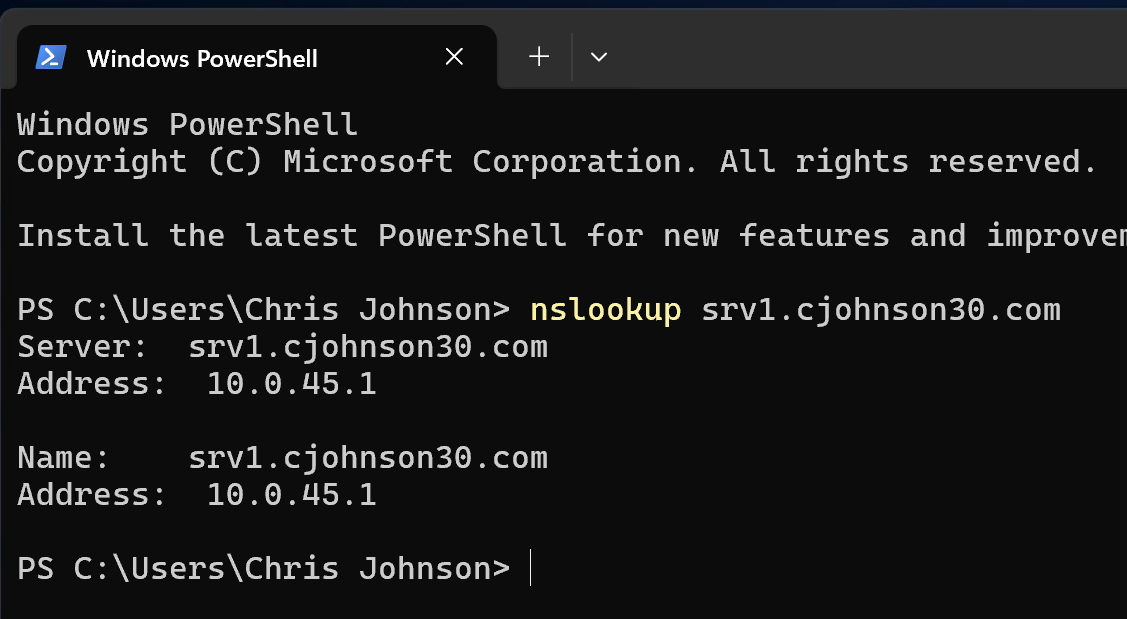Click the nslookup command text
This screenshot has width=1127, height=619.
click(x=605, y=309)
